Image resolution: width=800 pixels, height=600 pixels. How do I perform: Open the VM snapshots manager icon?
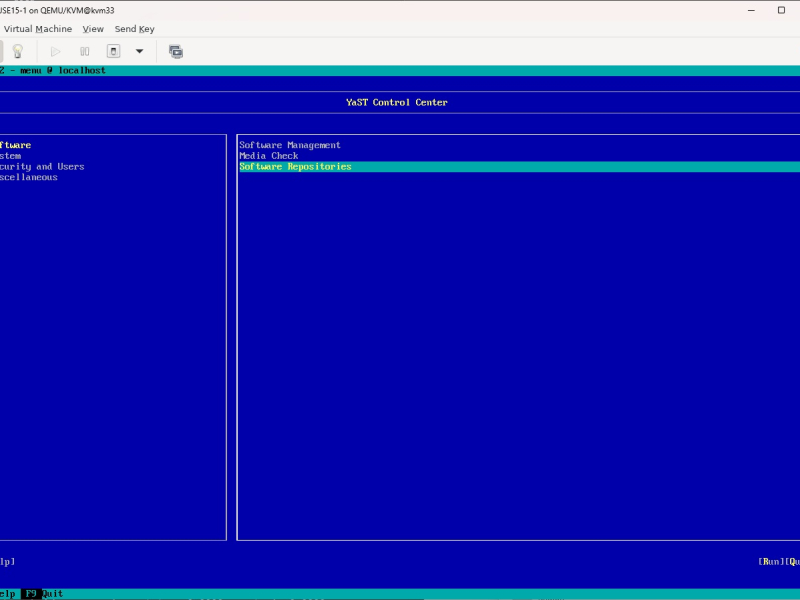[x=176, y=52]
